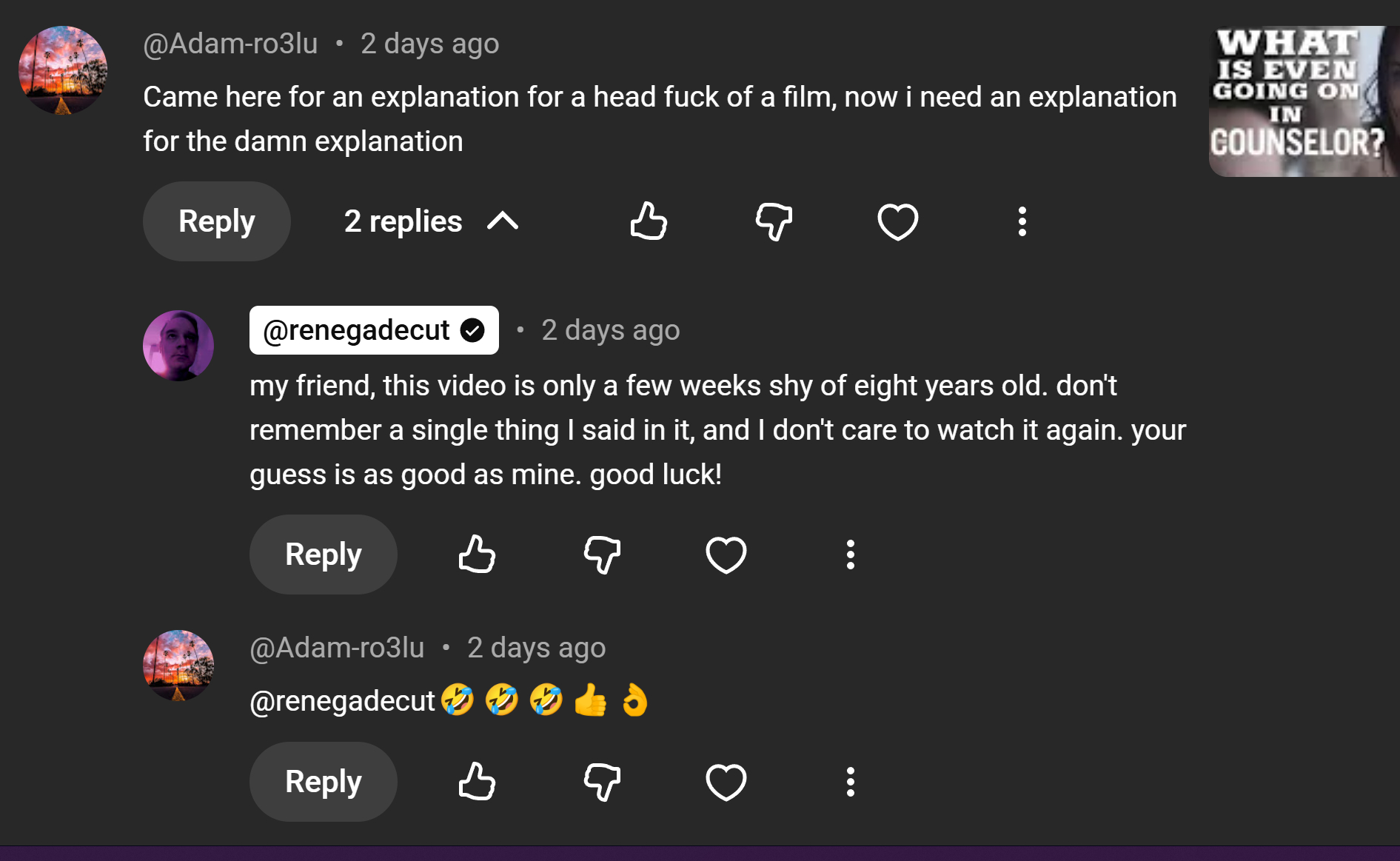Dislike renegadecut's reply comment

[602, 555]
